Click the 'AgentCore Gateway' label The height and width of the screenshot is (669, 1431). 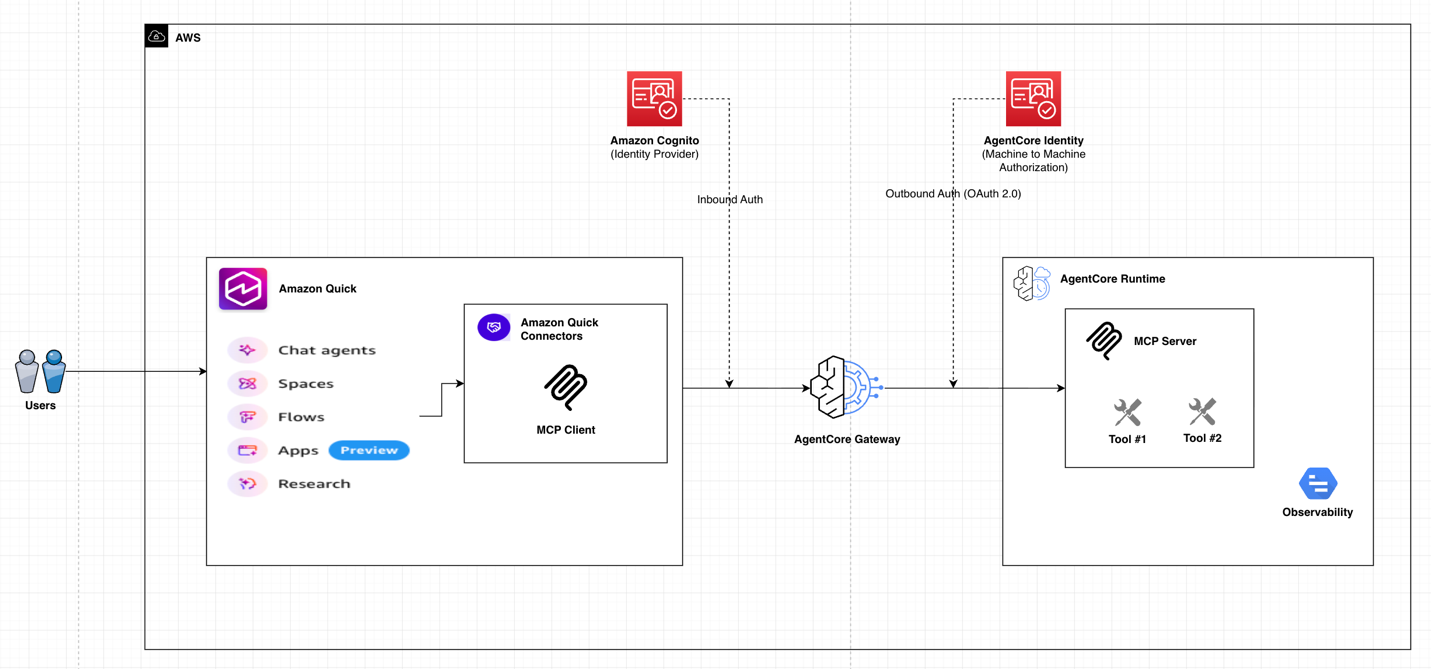pyautogui.click(x=847, y=439)
